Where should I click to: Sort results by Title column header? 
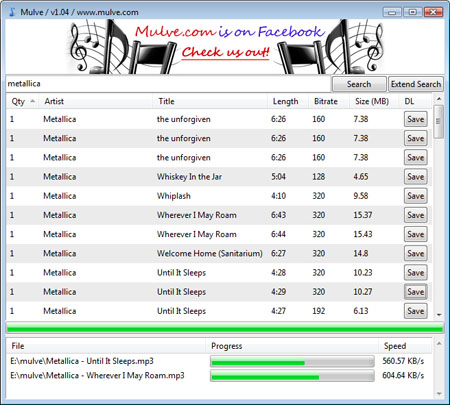click(x=210, y=101)
